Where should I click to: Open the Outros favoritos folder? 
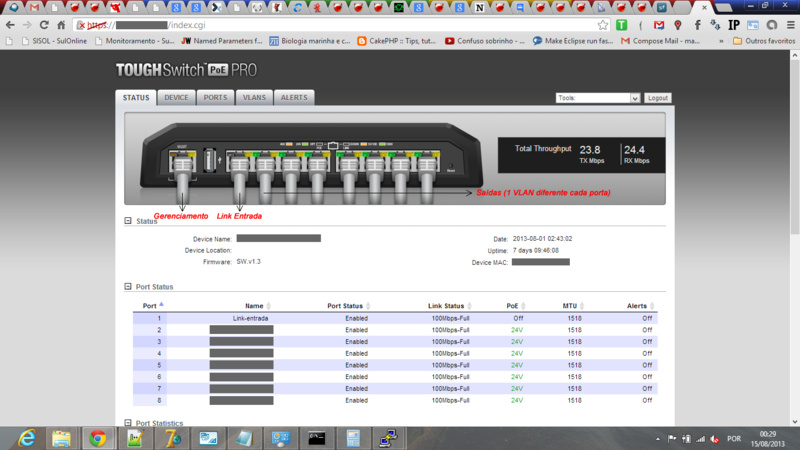pyautogui.click(x=764, y=41)
